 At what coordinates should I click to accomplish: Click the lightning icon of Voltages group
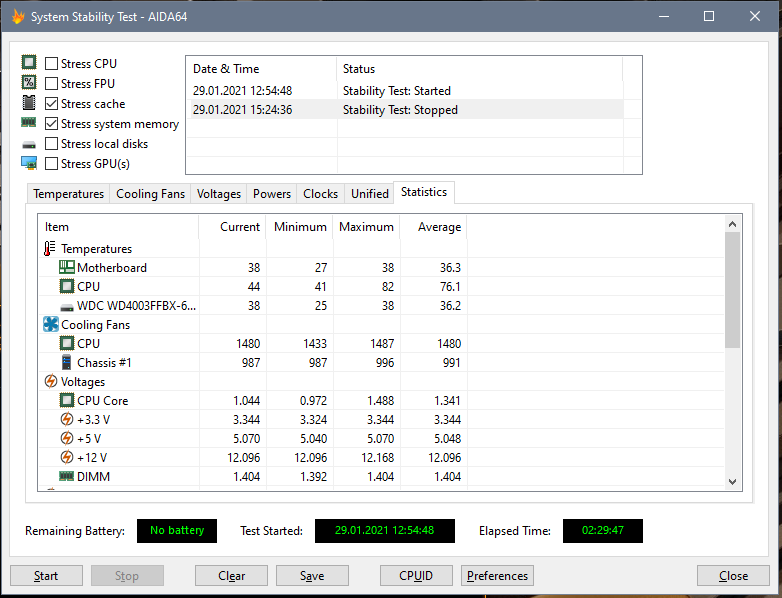pyautogui.click(x=50, y=381)
